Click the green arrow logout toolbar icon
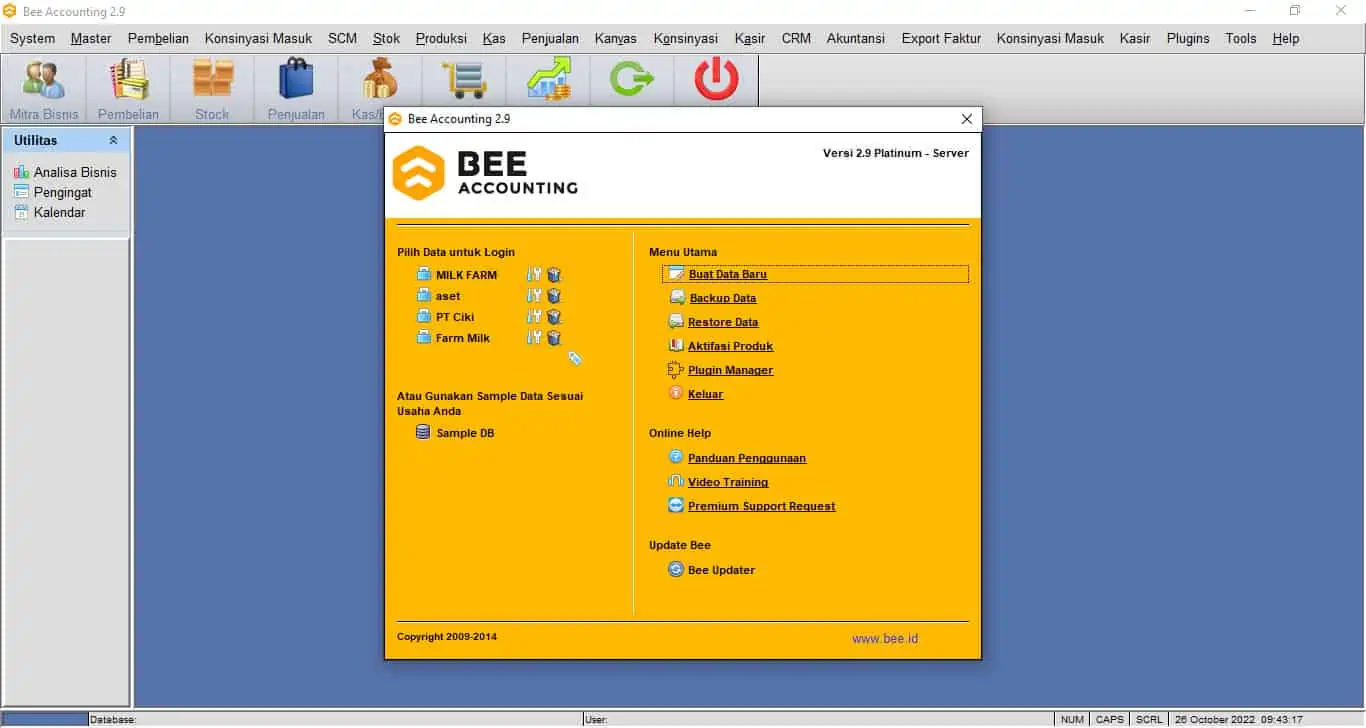1366x728 pixels. pyautogui.click(x=632, y=80)
